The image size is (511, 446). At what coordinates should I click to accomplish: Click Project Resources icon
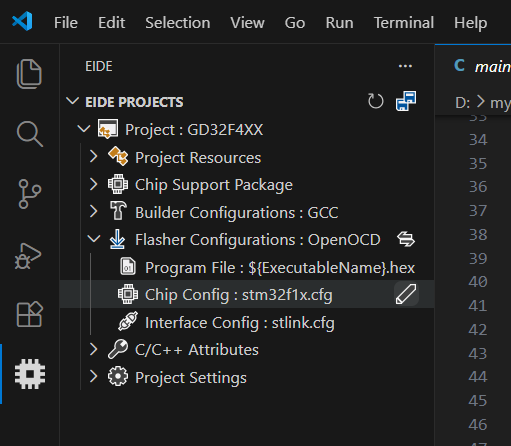pyautogui.click(x=118, y=156)
